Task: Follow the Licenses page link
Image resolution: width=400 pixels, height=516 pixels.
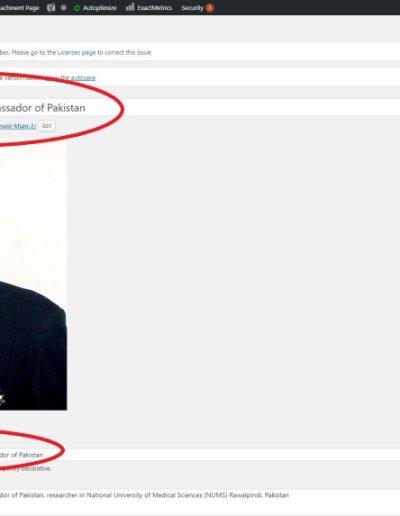Action: [77, 52]
